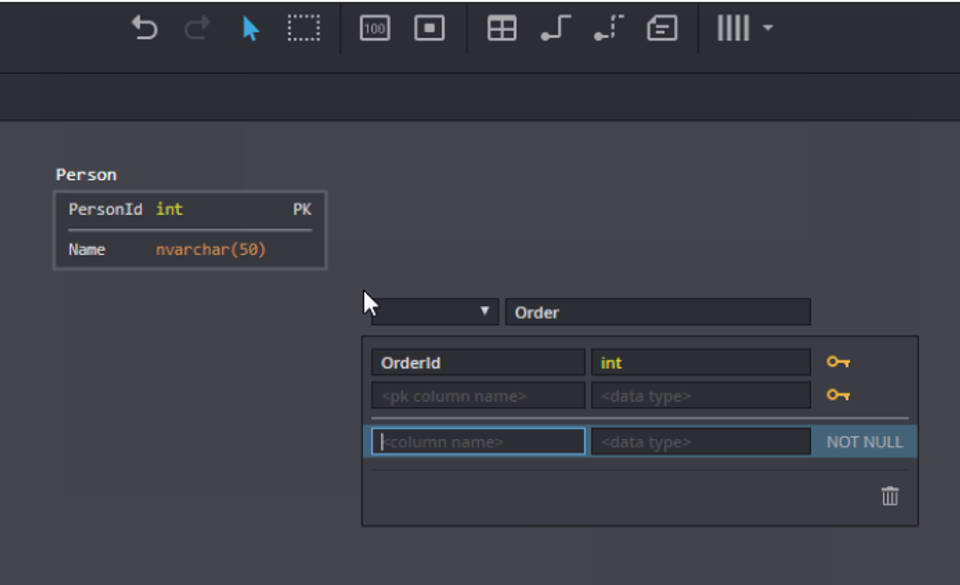Activate the marquee rectangle select tool
The image size is (960, 585).
[303, 29]
